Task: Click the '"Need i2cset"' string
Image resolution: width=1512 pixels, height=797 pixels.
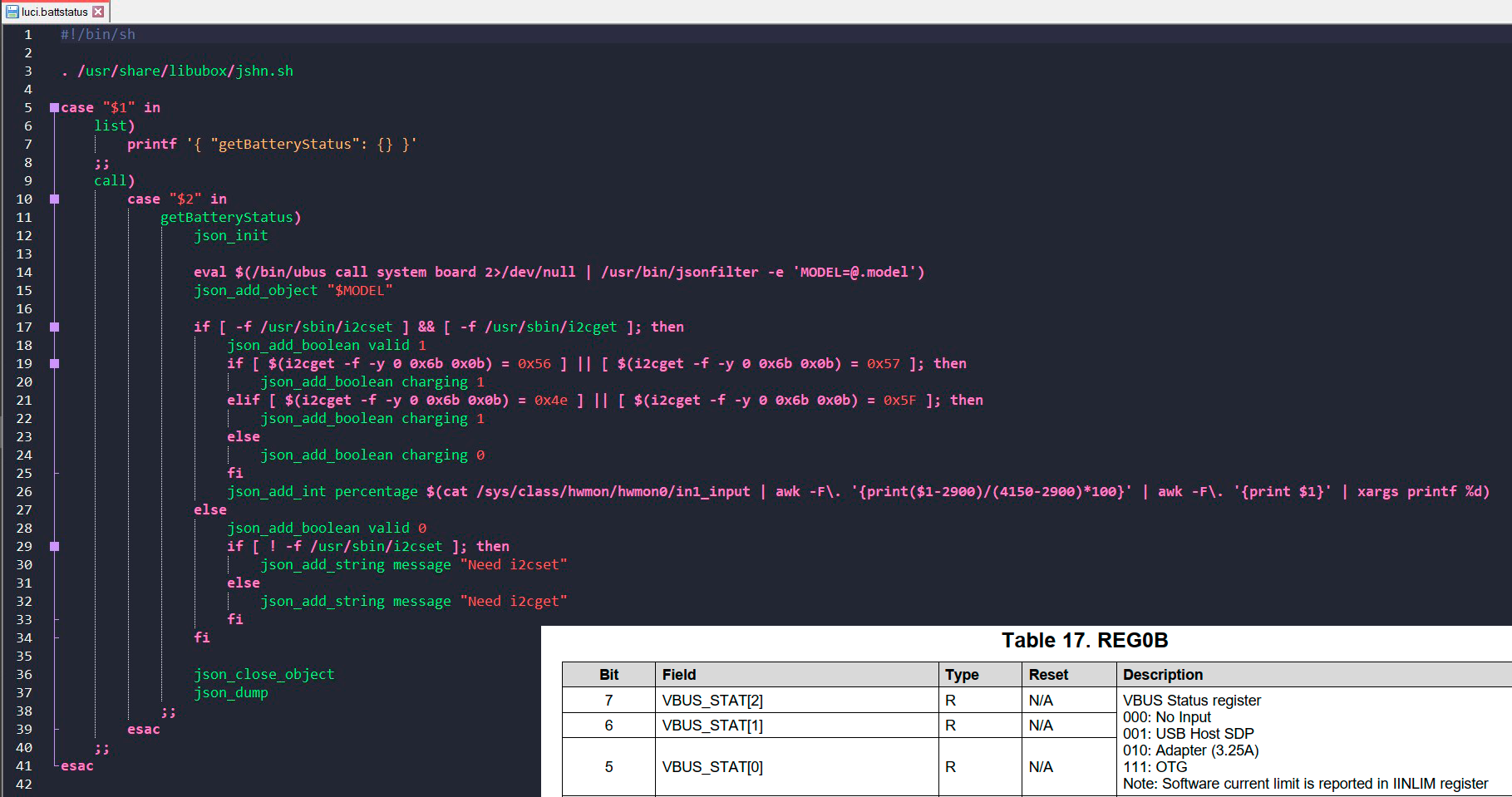Action: tap(514, 564)
